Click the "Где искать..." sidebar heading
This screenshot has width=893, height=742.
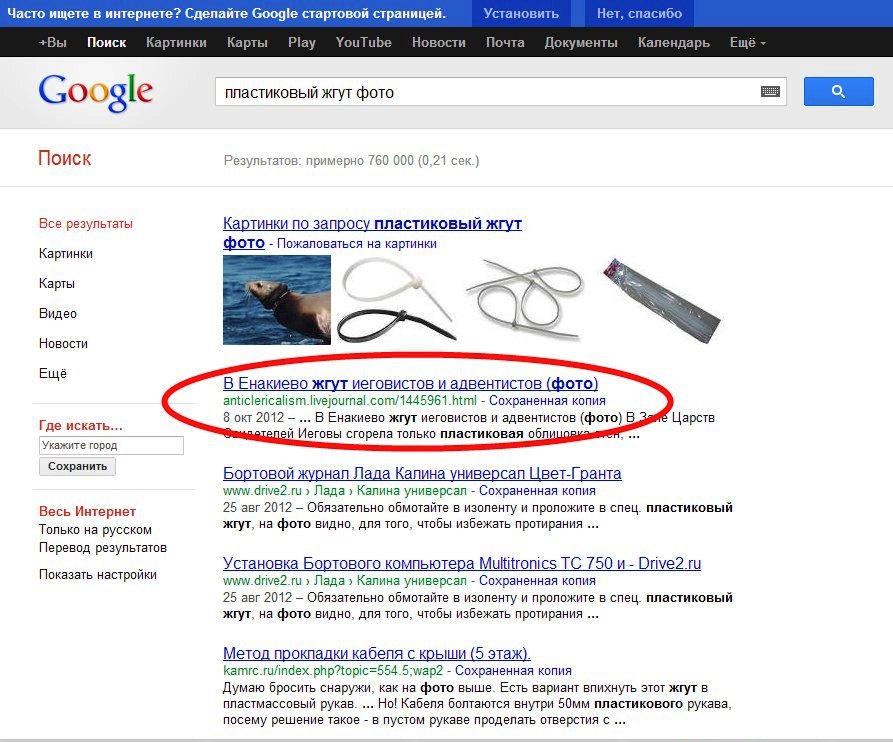click(80, 425)
